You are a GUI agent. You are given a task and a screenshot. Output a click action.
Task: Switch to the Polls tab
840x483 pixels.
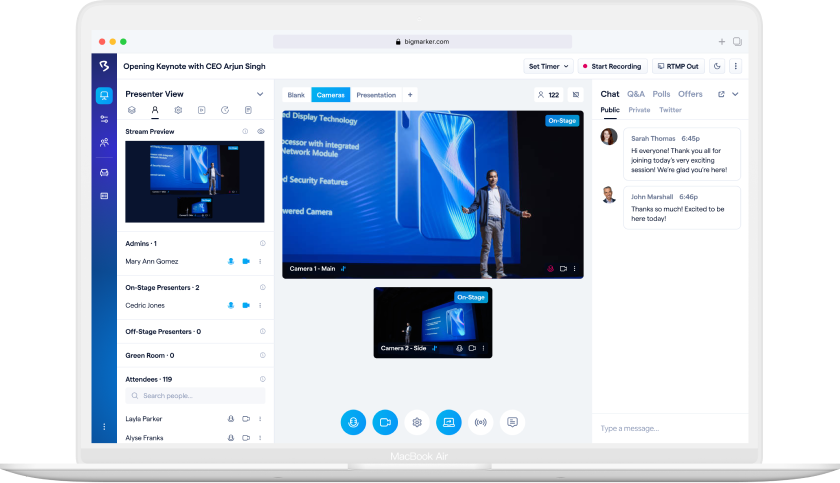[661, 94]
